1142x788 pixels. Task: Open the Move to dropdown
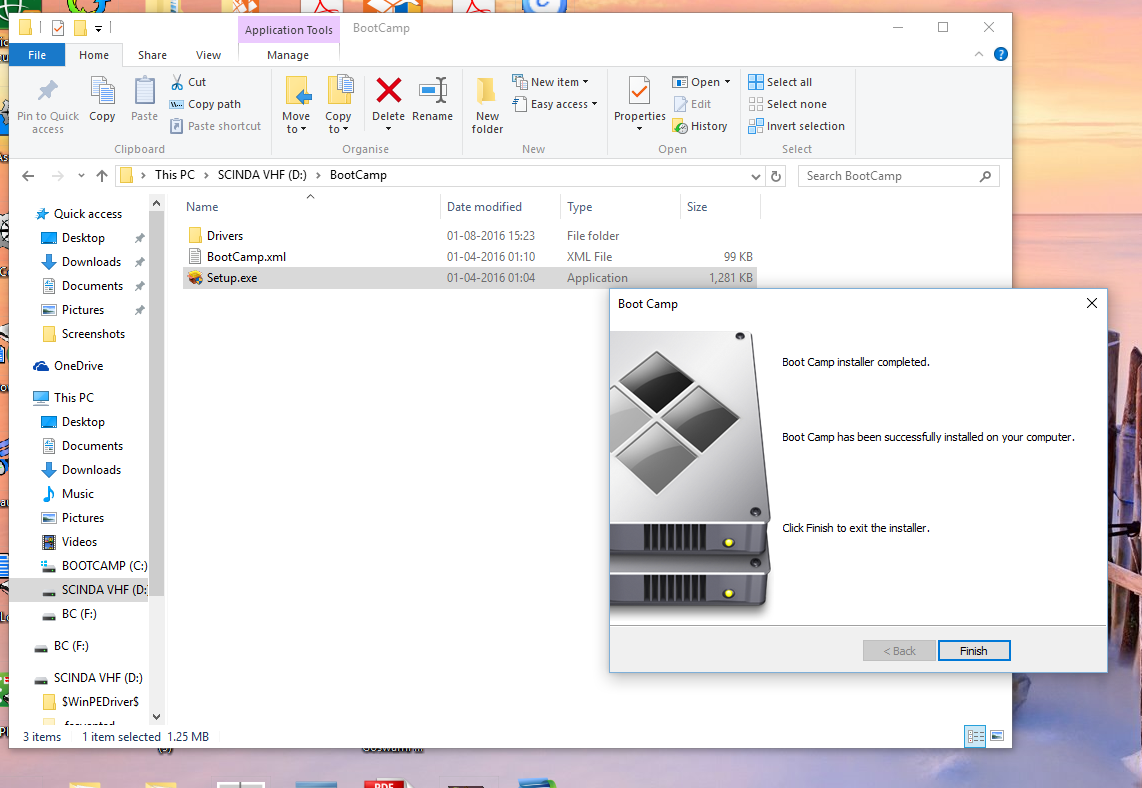296,106
